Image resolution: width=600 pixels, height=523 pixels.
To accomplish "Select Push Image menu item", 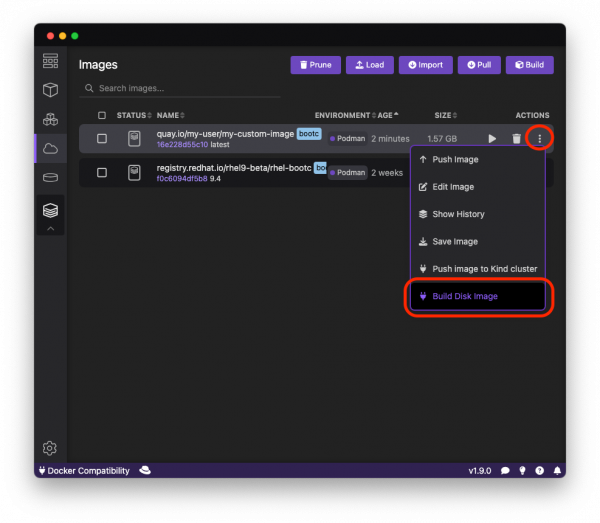I will [x=478, y=160].
